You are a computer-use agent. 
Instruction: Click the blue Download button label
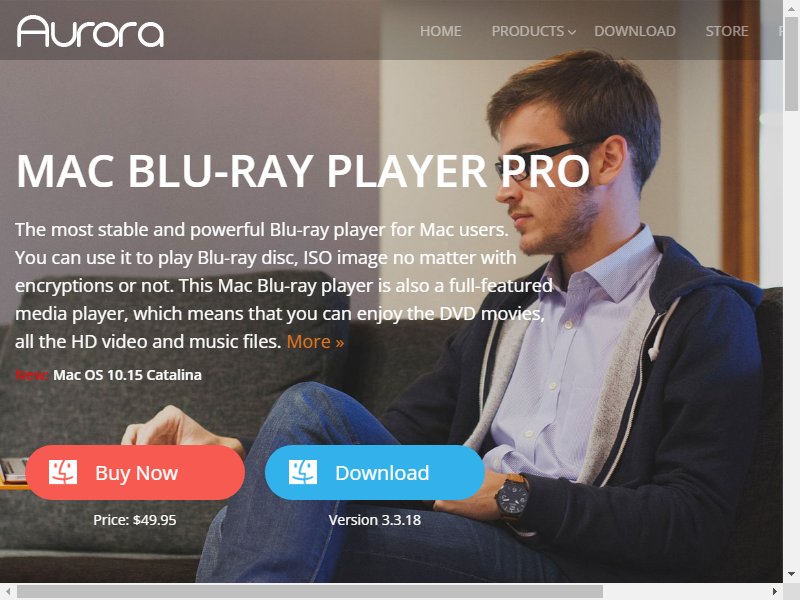(x=382, y=473)
